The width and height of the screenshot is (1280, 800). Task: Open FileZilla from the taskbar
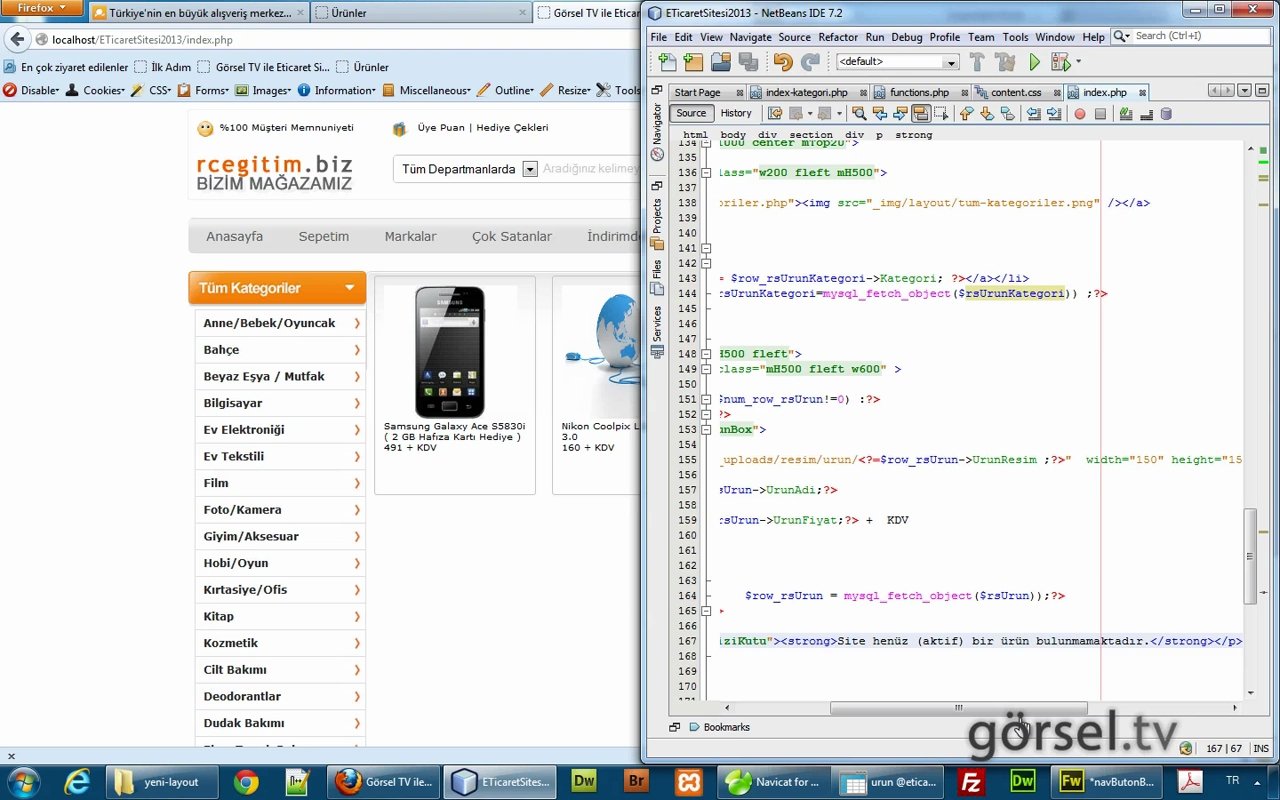(970, 782)
